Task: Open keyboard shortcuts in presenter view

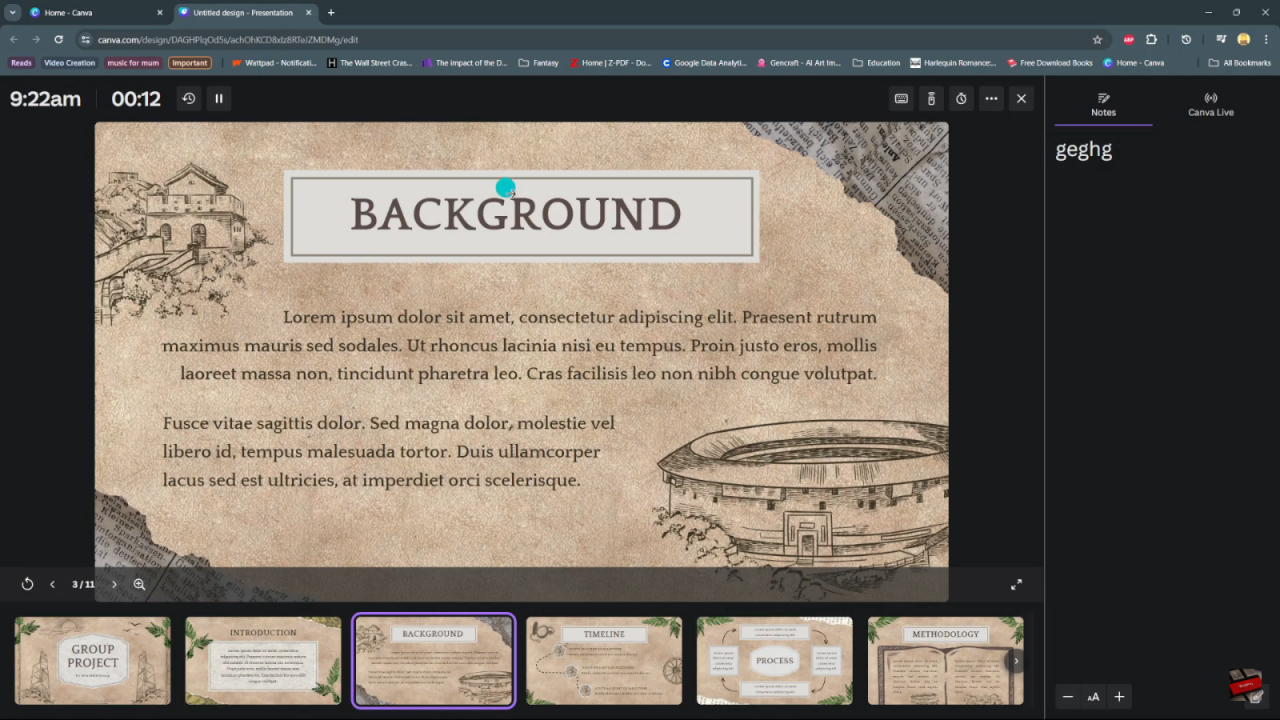Action: click(901, 98)
